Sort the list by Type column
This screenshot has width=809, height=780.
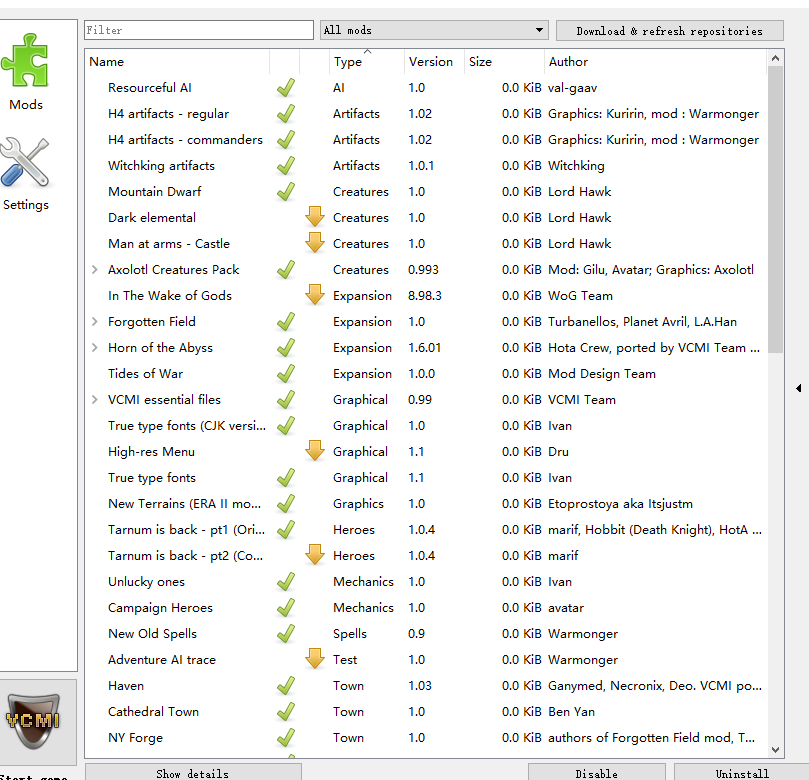(367, 62)
